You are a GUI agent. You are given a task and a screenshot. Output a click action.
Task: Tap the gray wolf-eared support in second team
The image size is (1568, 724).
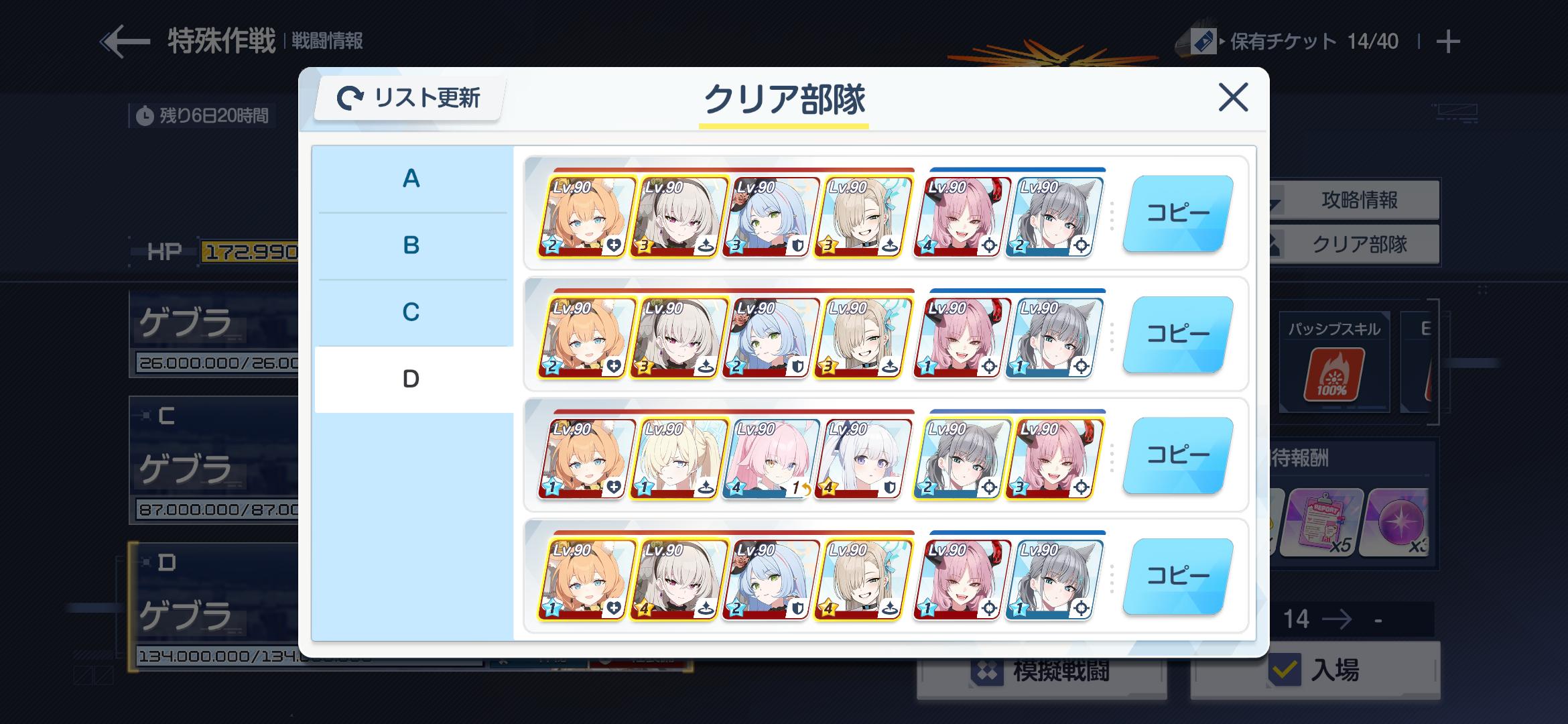point(1053,337)
